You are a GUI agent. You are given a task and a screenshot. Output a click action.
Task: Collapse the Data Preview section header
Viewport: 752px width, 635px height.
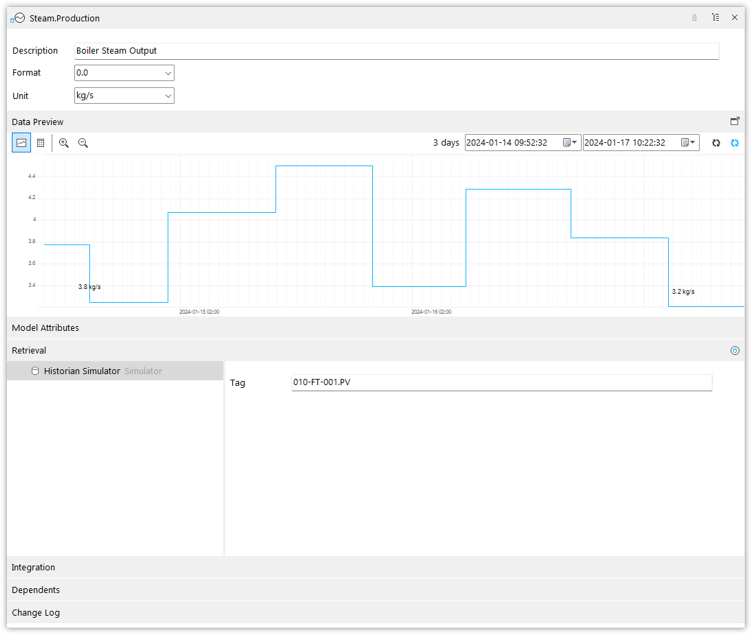pos(376,122)
